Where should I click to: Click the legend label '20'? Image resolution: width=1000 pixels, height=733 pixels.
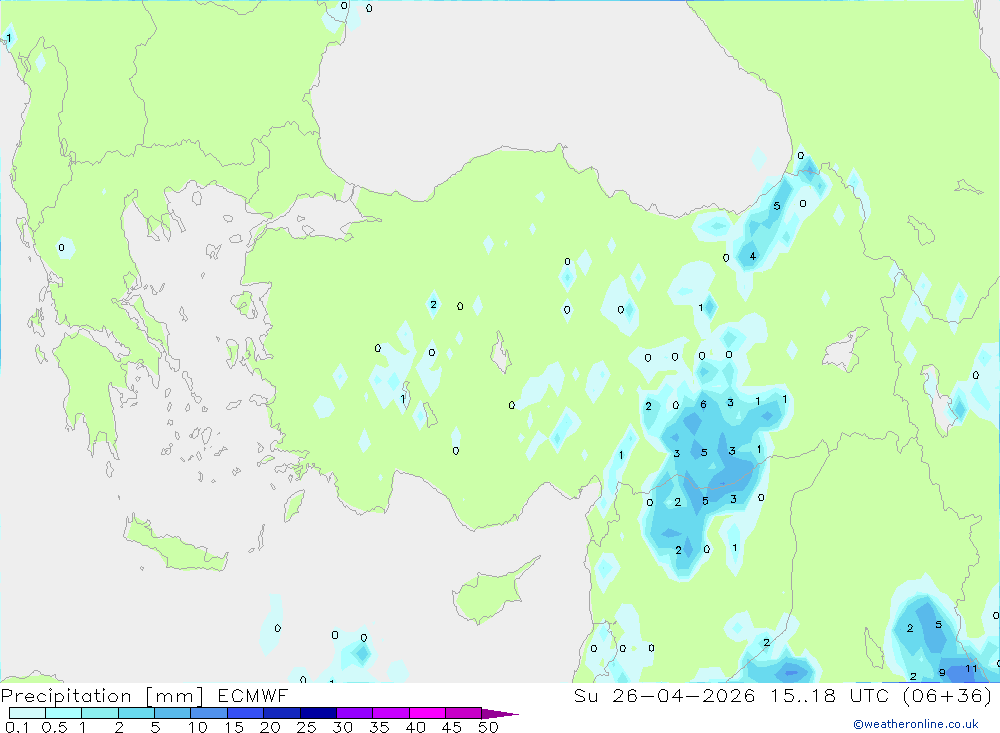point(270,727)
